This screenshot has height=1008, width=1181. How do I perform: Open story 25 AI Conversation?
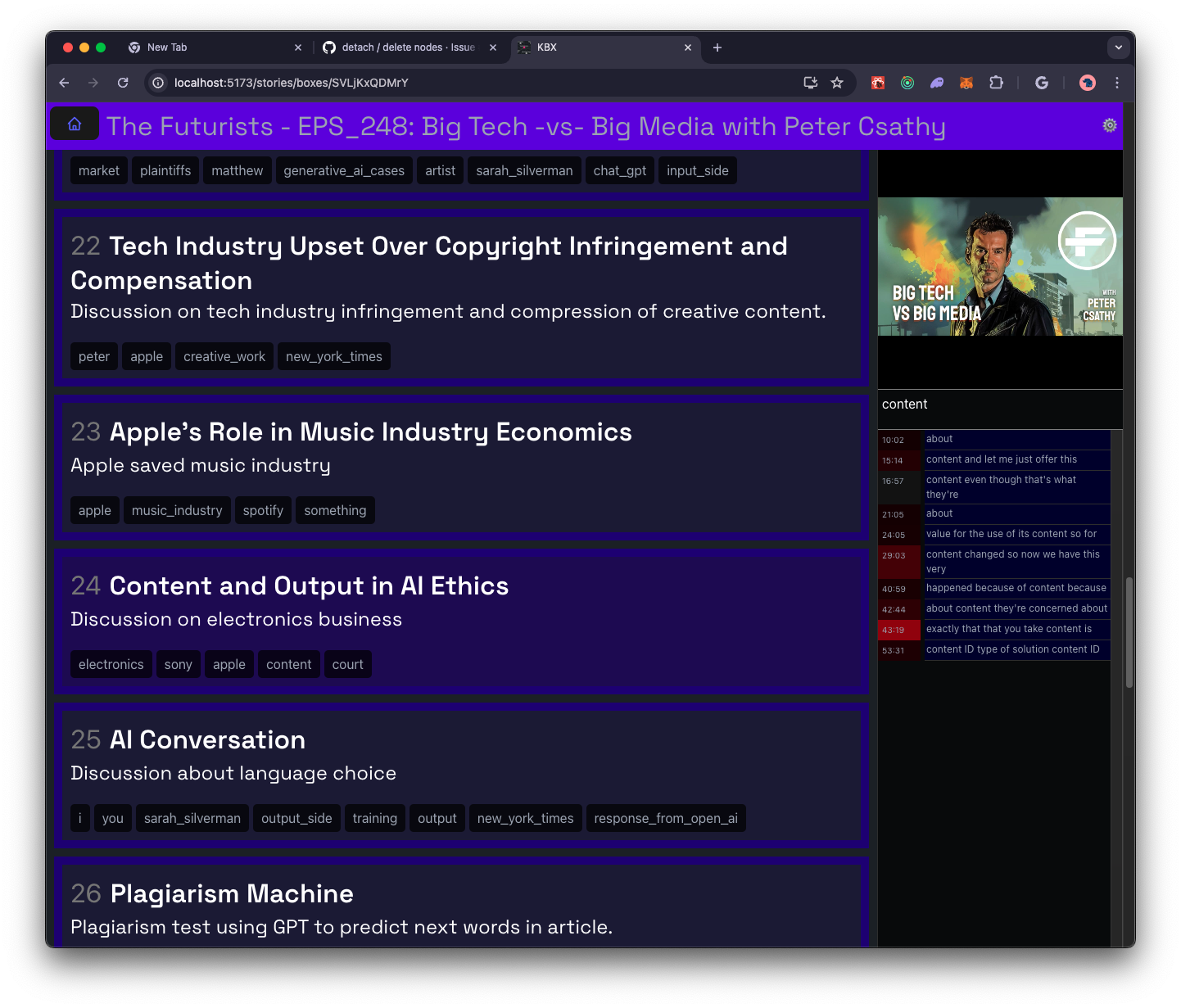461,775
